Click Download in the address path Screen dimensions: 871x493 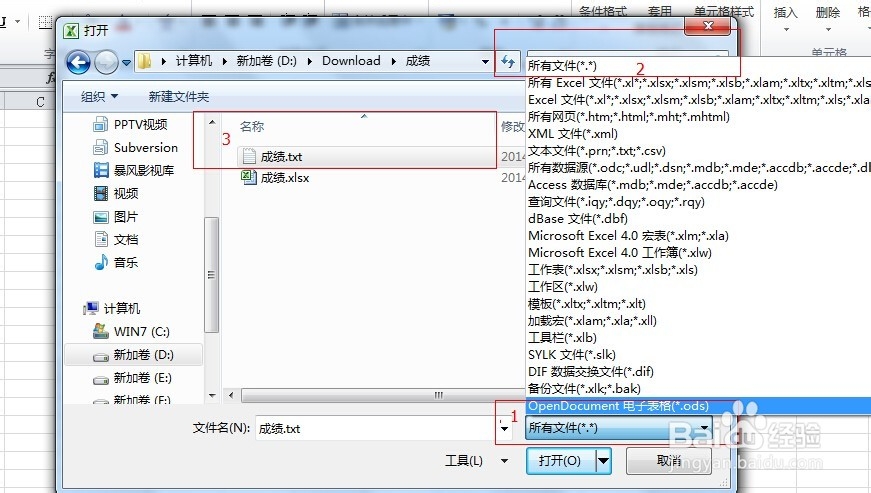351,61
